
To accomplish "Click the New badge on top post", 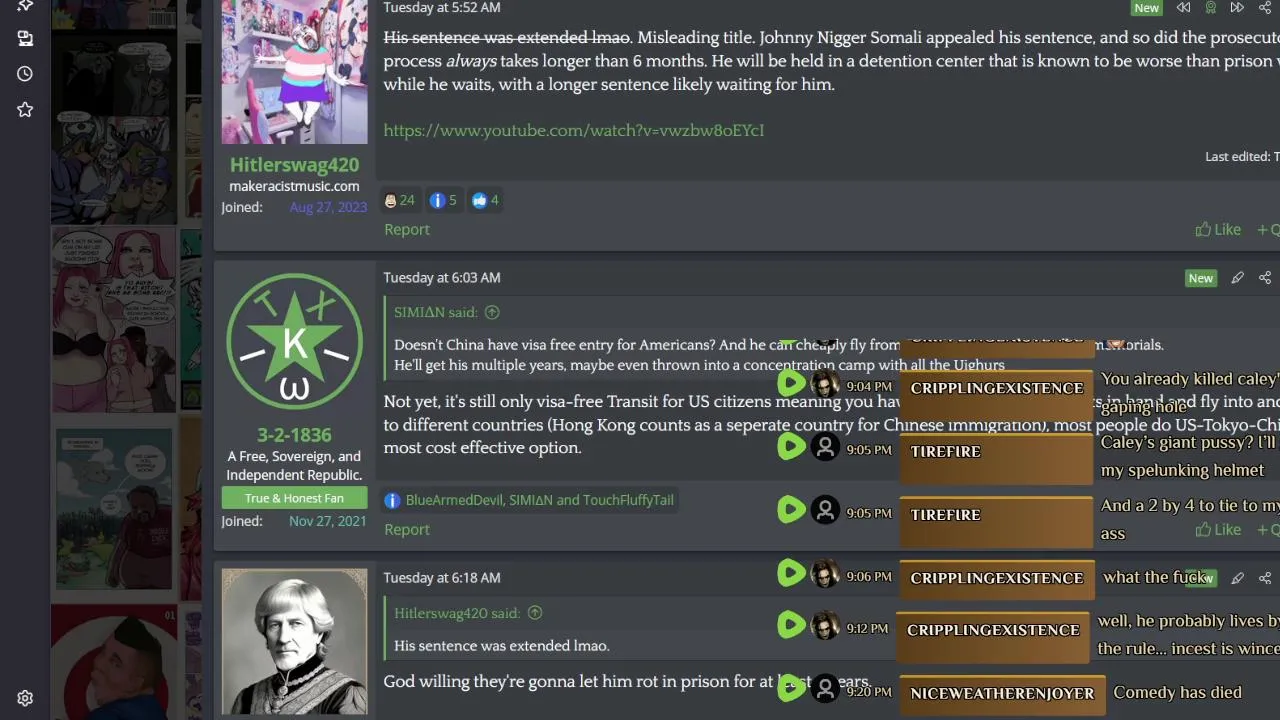I will tap(1147, 8).
